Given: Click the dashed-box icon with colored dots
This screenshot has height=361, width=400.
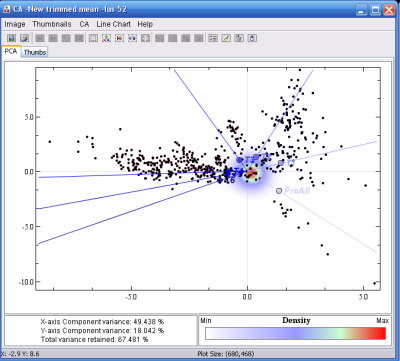Looking at the screenshot, I should 106,38.
